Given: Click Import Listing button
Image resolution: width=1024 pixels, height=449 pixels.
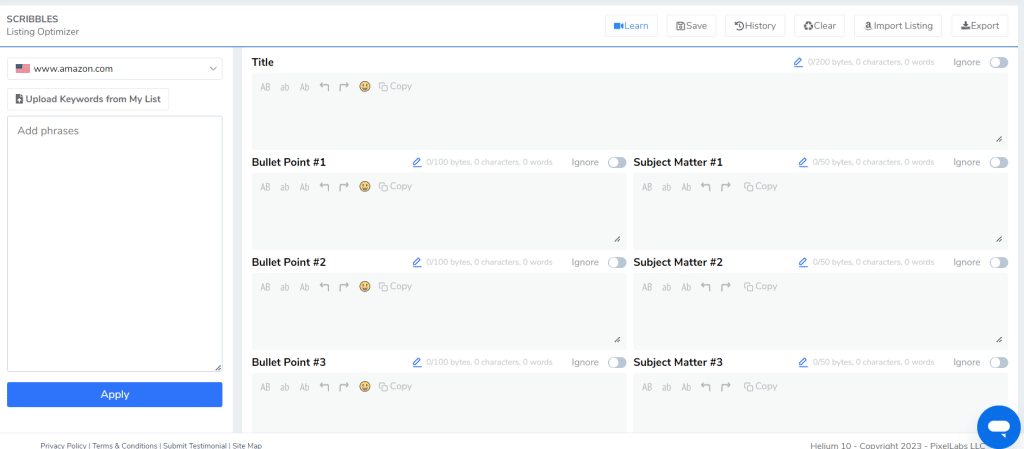Looking at the screenshot, I should 898,26.
